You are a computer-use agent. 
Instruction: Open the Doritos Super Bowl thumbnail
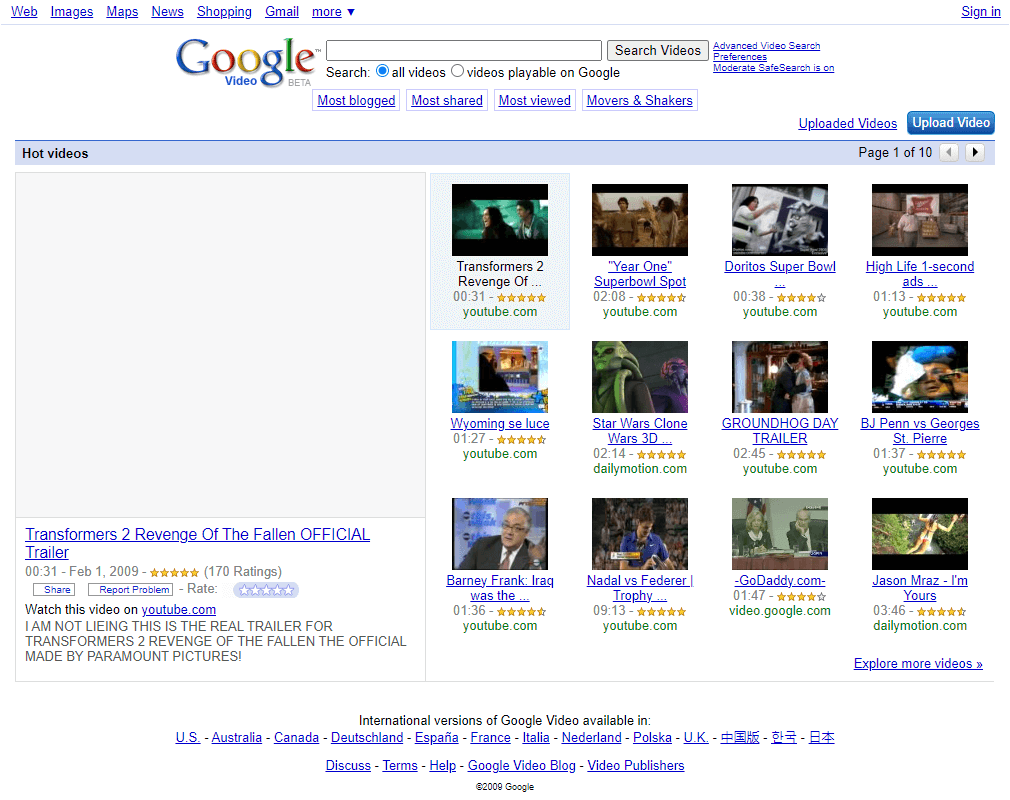(780, 220)
